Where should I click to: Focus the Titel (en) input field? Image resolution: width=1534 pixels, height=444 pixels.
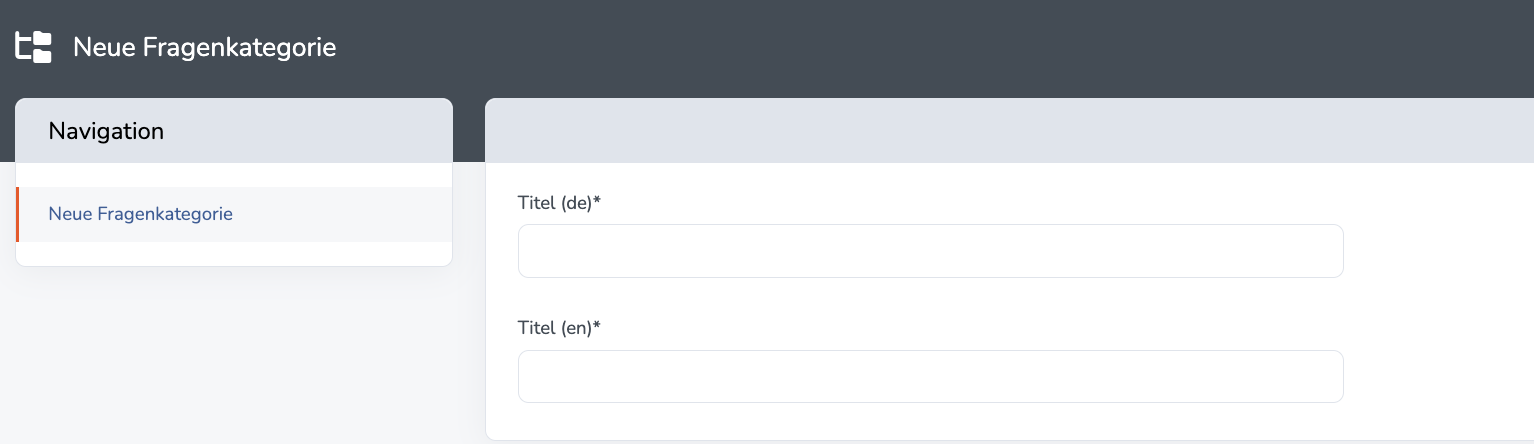click(x=930, y=376)
